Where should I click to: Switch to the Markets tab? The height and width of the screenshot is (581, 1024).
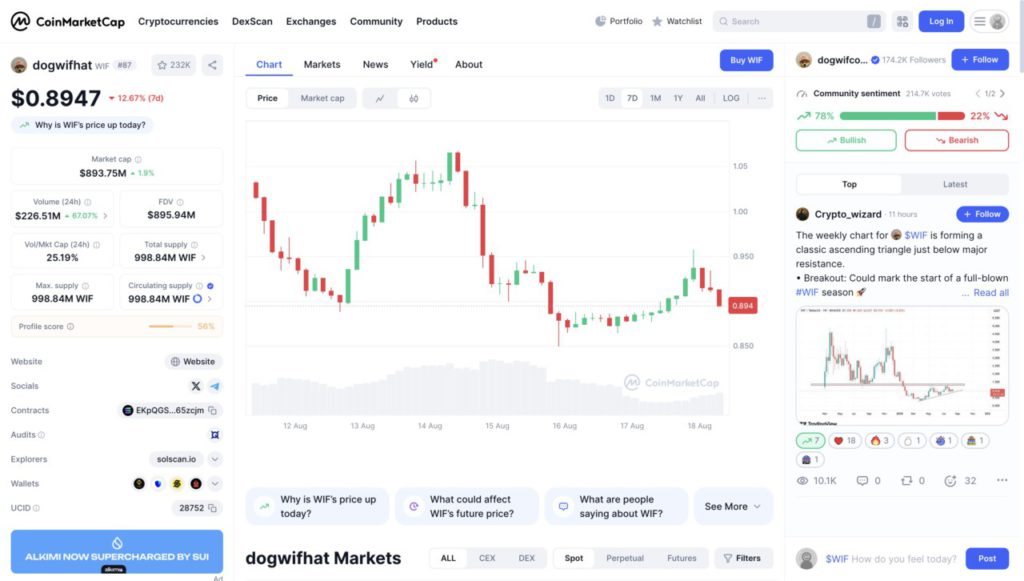[322, 64]
